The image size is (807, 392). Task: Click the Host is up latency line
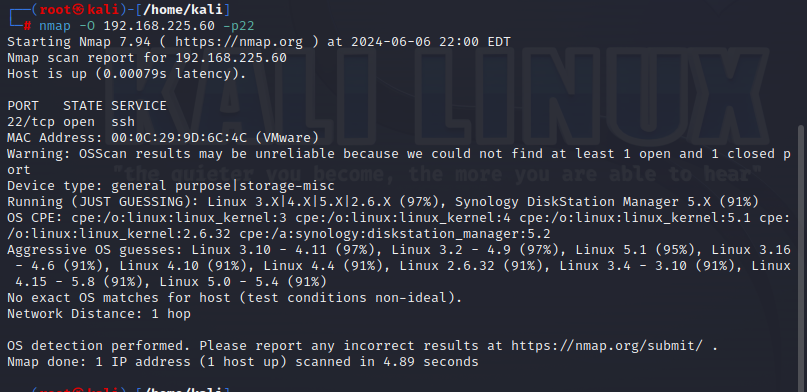pos(127,74)
